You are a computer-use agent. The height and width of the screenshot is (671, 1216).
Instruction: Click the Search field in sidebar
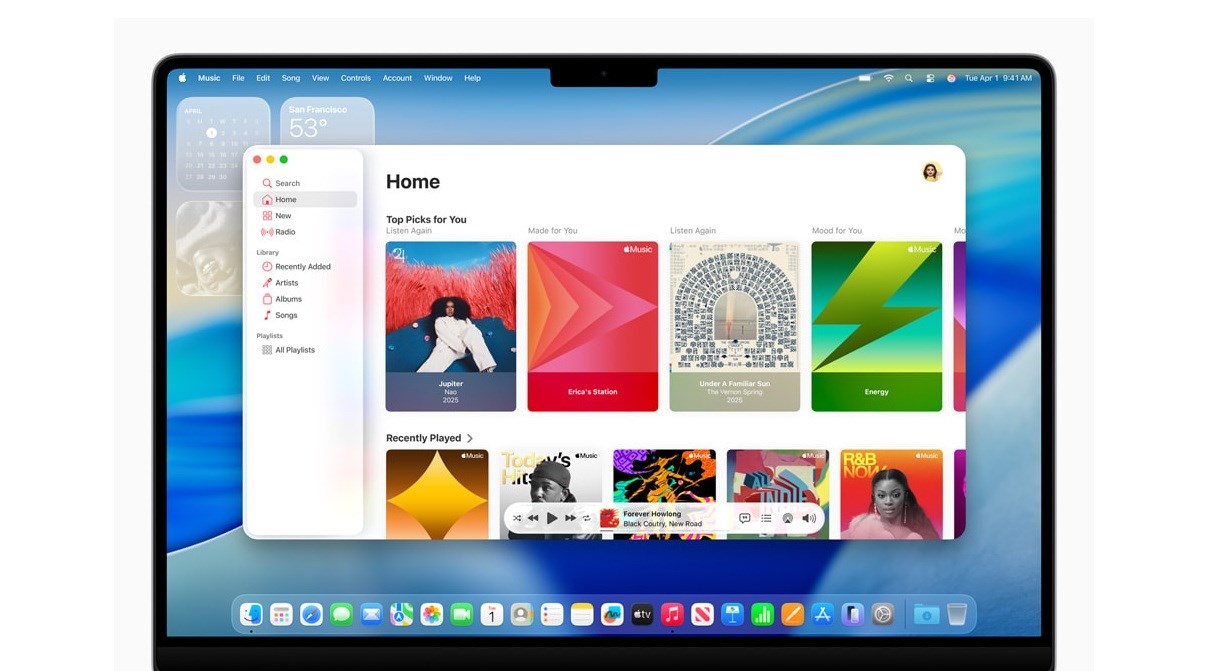click(x=287, y=183)
